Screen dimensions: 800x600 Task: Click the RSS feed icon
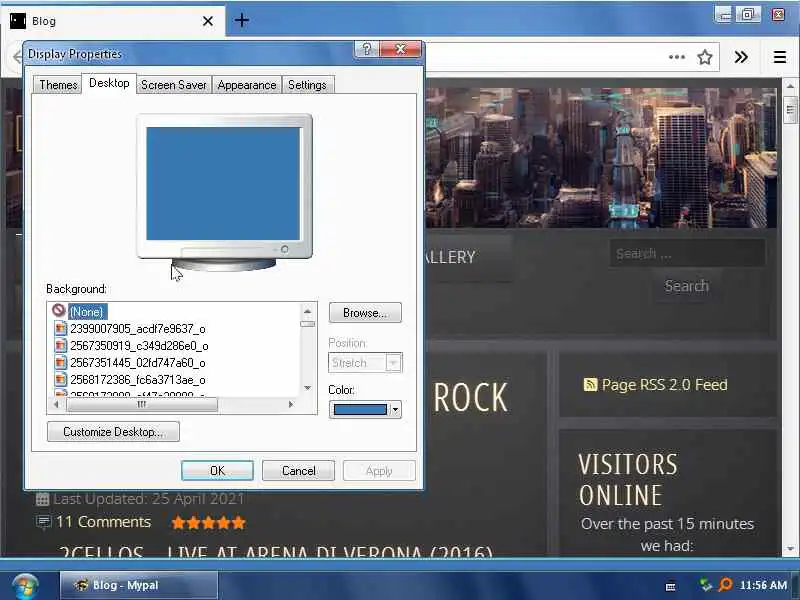590,384
